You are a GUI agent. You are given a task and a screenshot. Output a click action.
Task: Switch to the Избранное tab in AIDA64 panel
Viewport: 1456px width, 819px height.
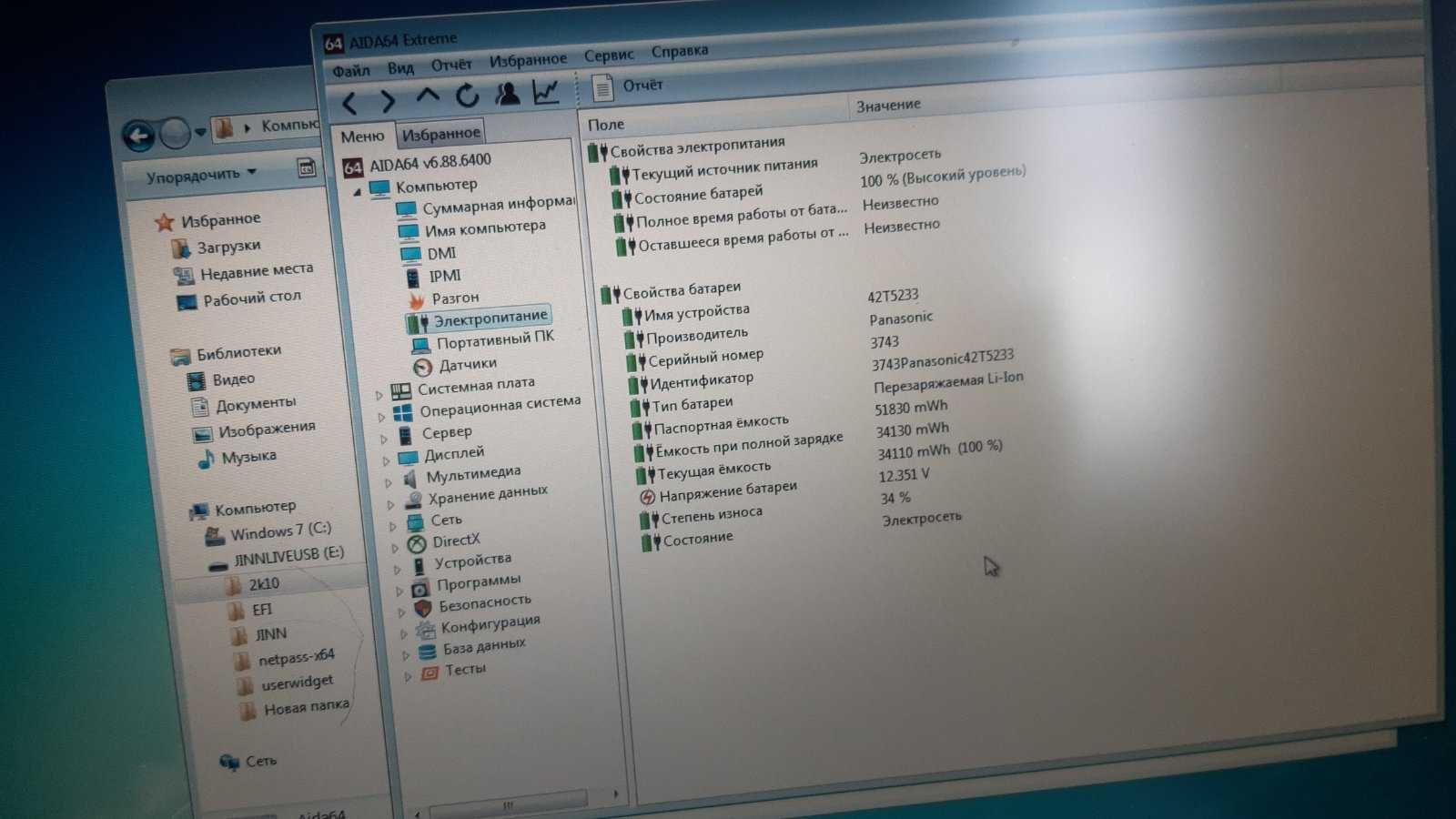tap(441, 134)
